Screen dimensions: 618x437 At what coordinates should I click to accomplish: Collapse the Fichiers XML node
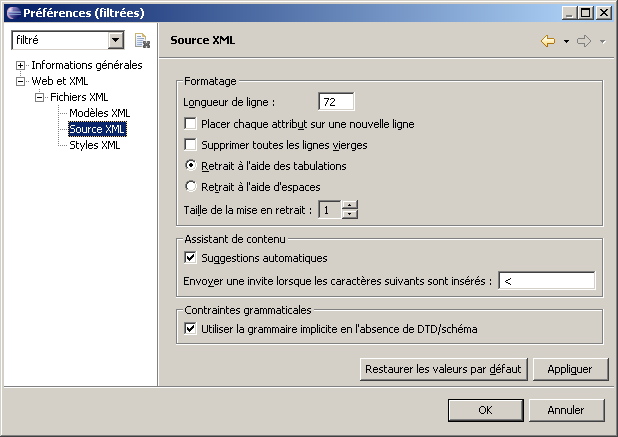(x=40, y=98)
